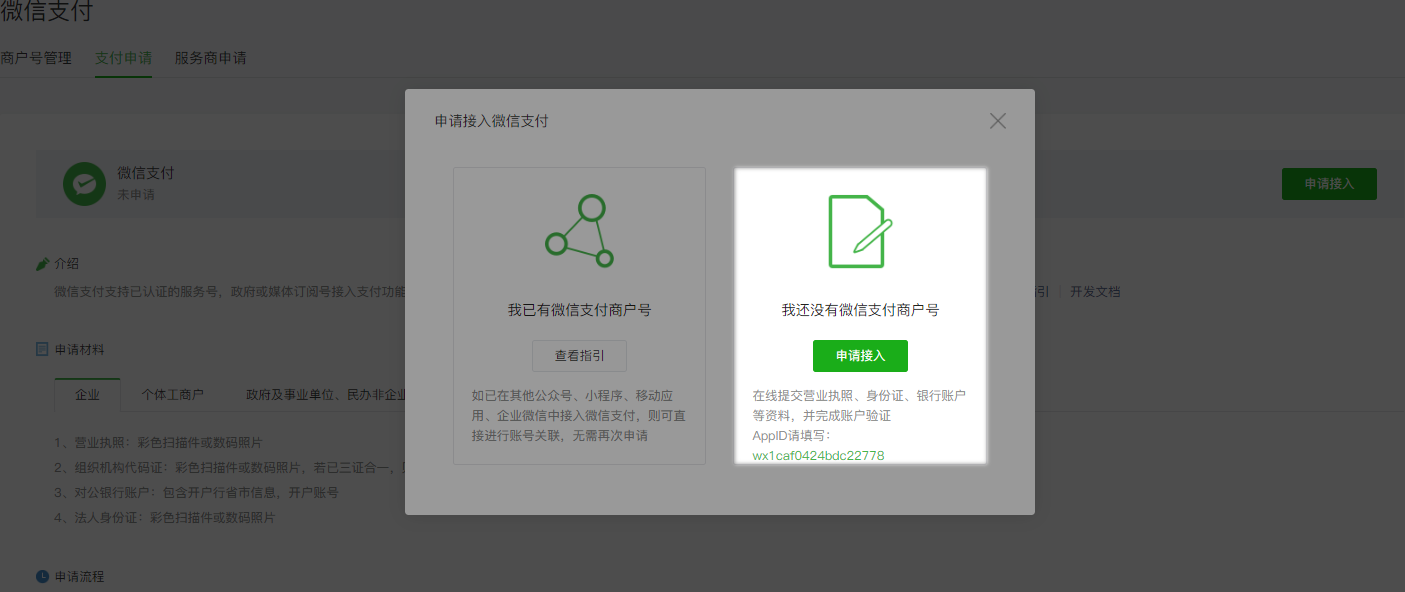This screenshot has height=592, width=1405.
Task: Click the 未申请 status text
Action: [x=136, y=194]
